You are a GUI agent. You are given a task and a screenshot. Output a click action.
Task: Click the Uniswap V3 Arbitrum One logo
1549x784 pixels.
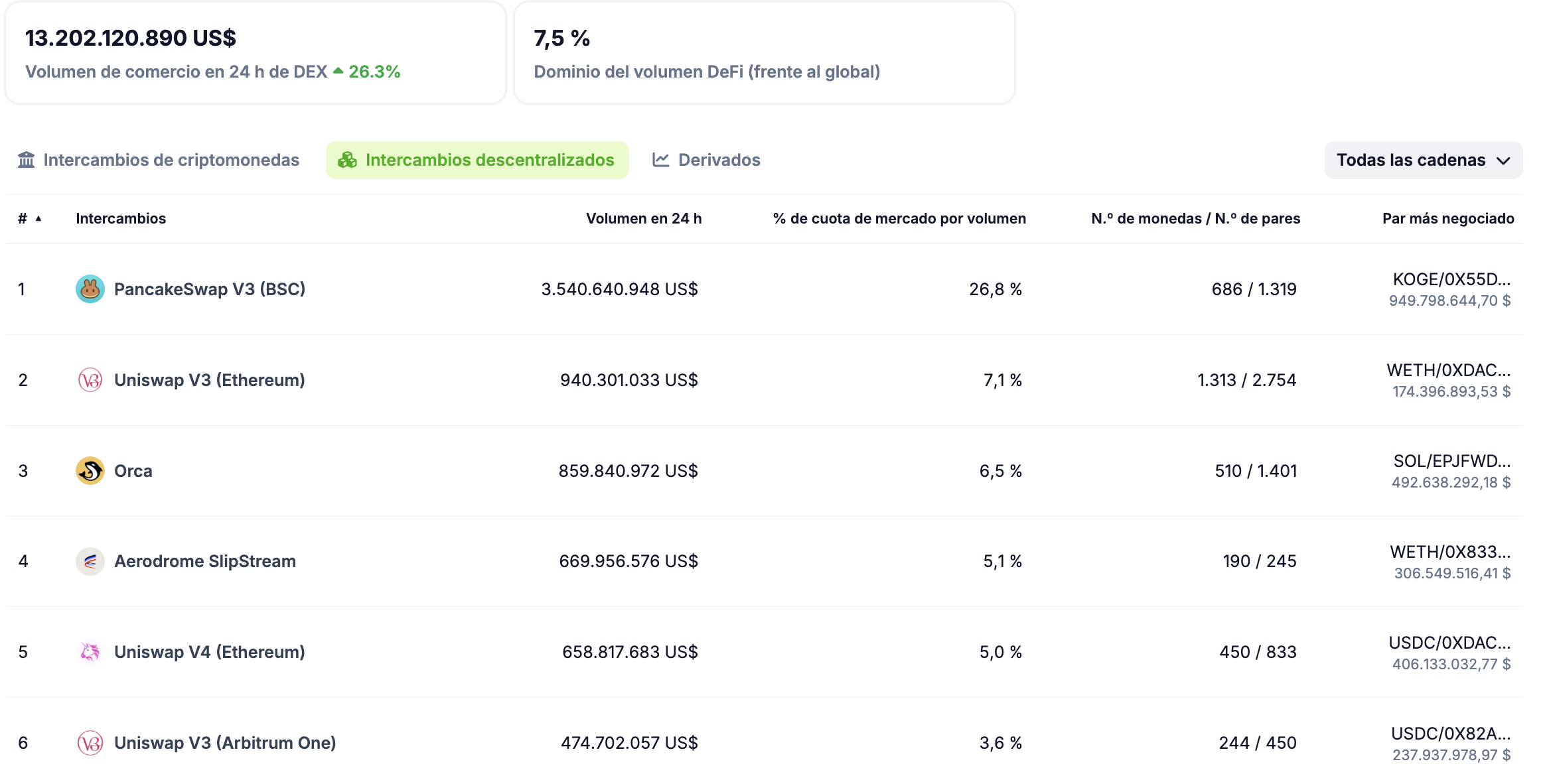[x=90, y=743]
